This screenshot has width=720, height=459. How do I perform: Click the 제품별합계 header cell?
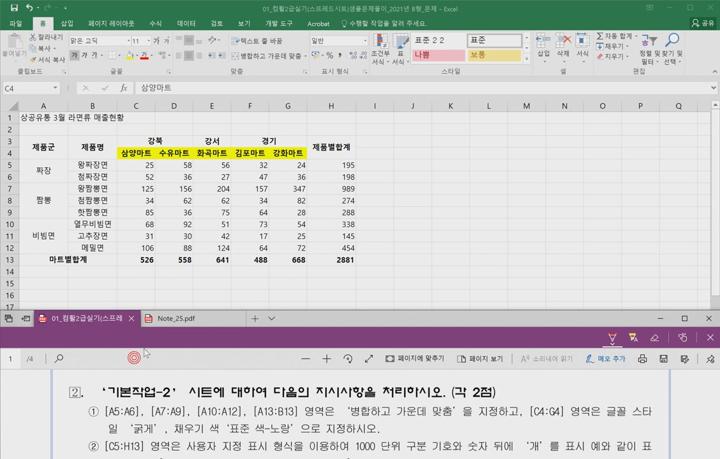point(331,147)
